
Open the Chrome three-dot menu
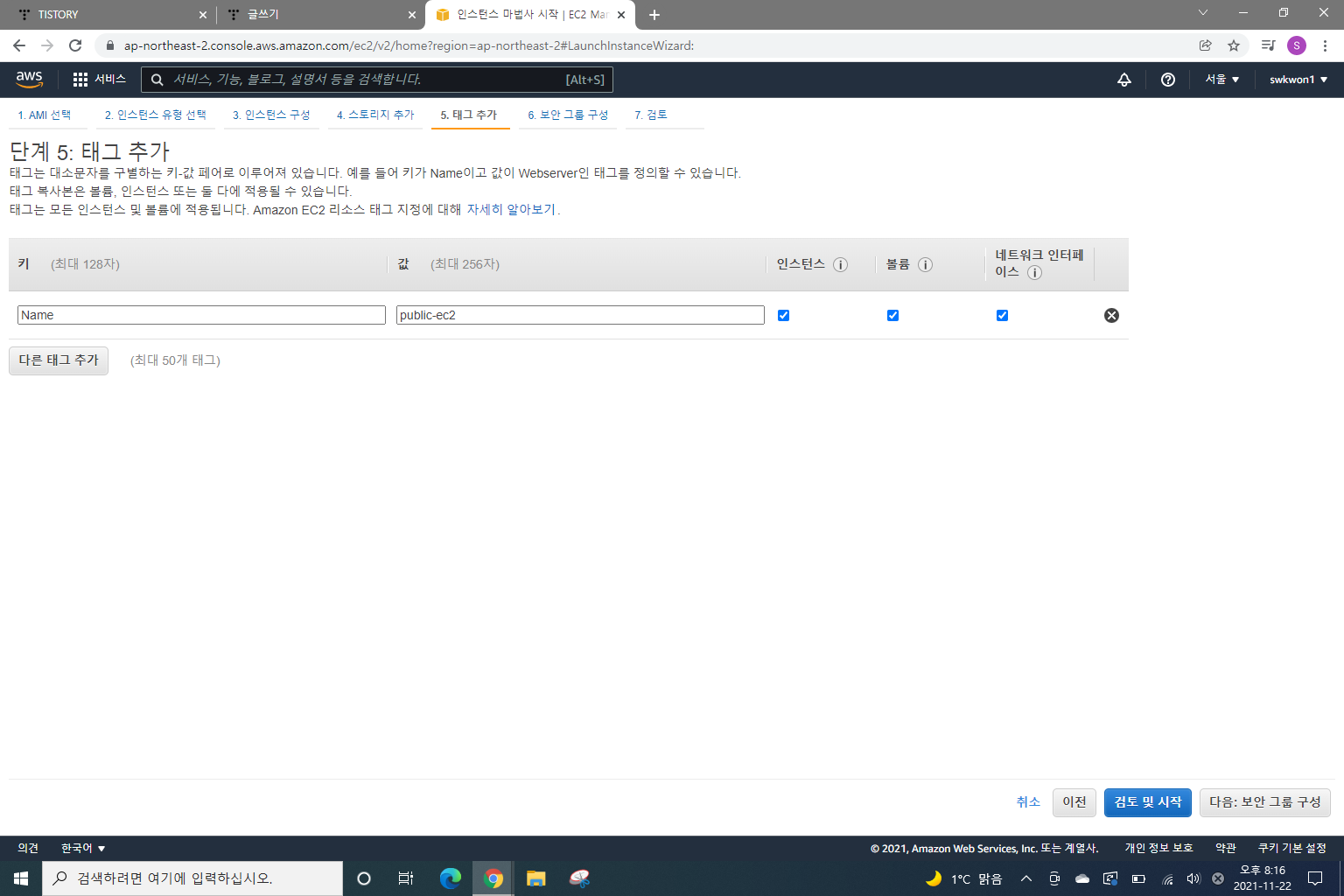pyautogui.click(x=1326, y=45)
